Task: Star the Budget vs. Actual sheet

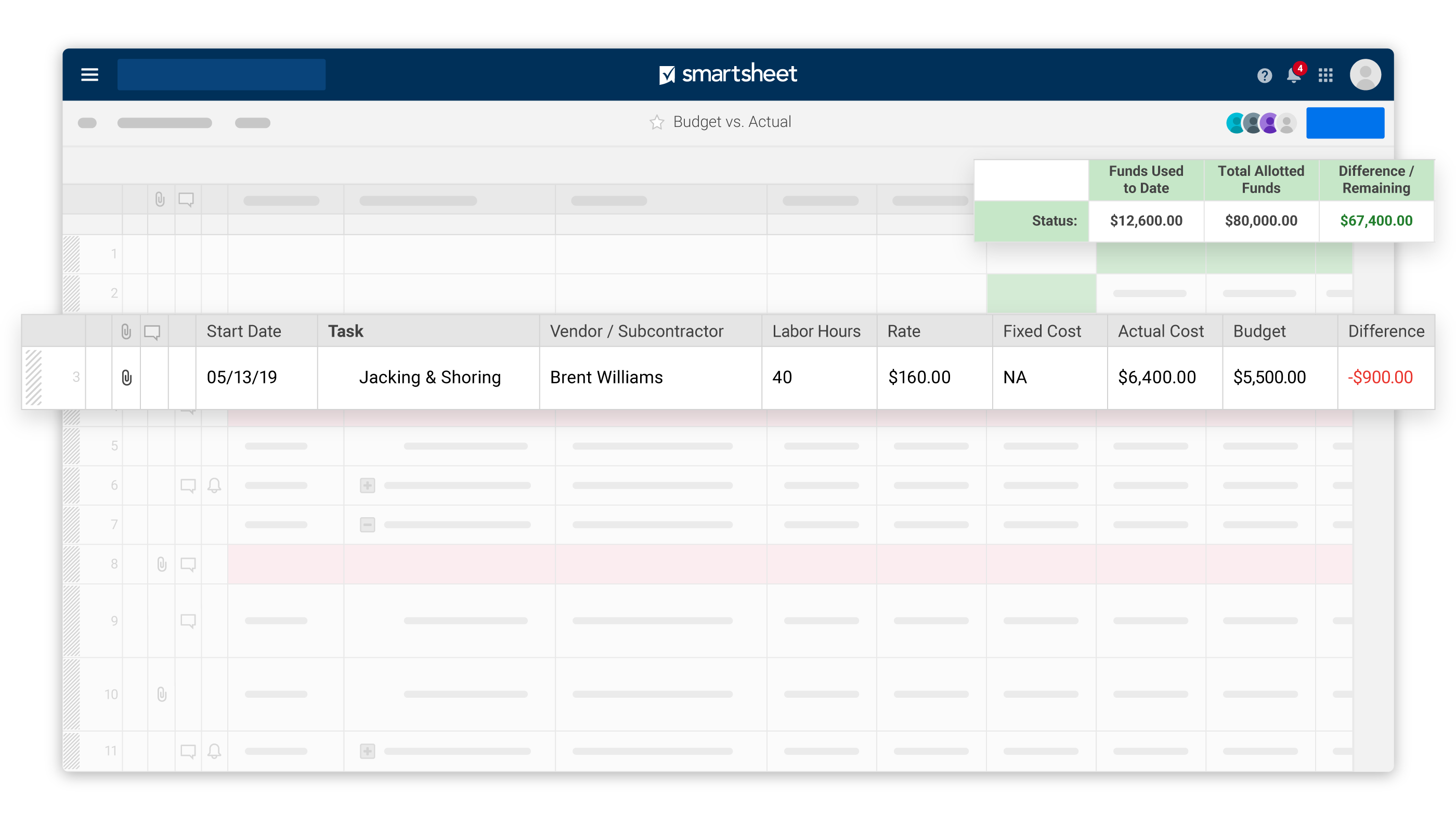Action: click(x=656, y=122)
